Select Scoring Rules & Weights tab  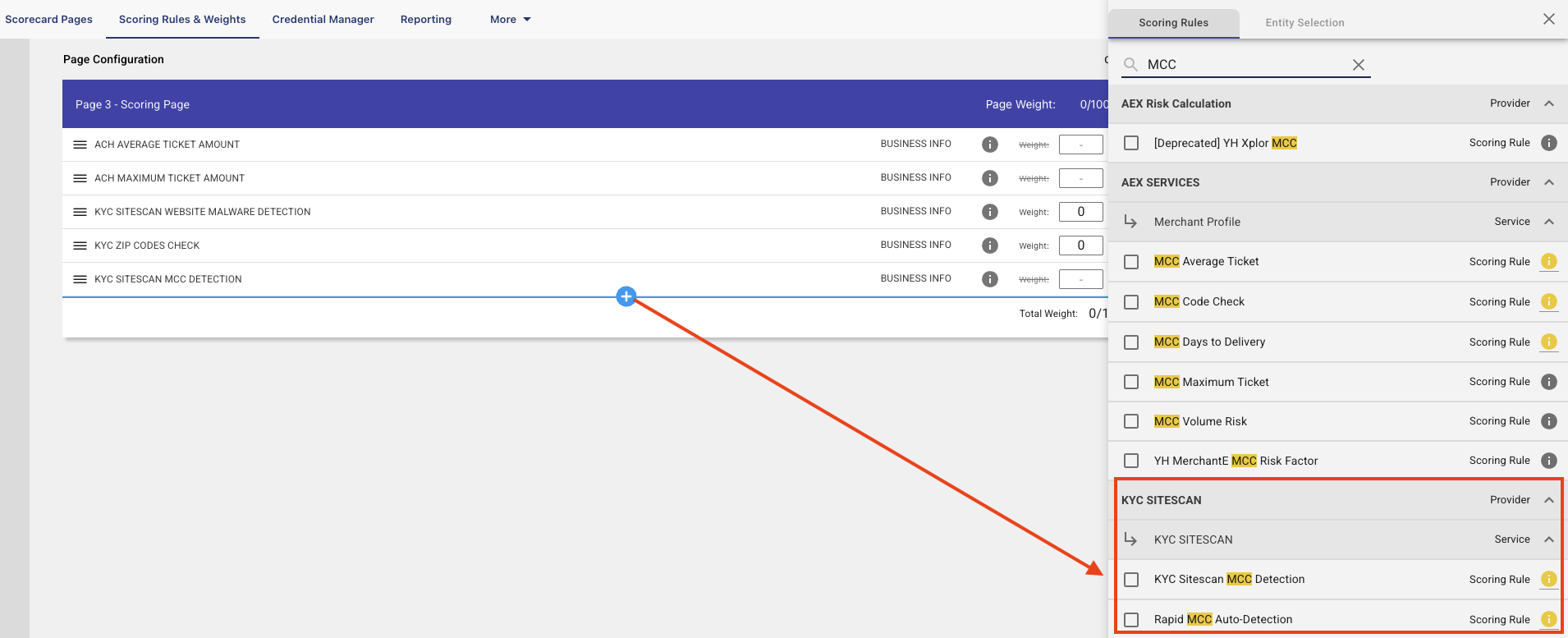(182, 19)
